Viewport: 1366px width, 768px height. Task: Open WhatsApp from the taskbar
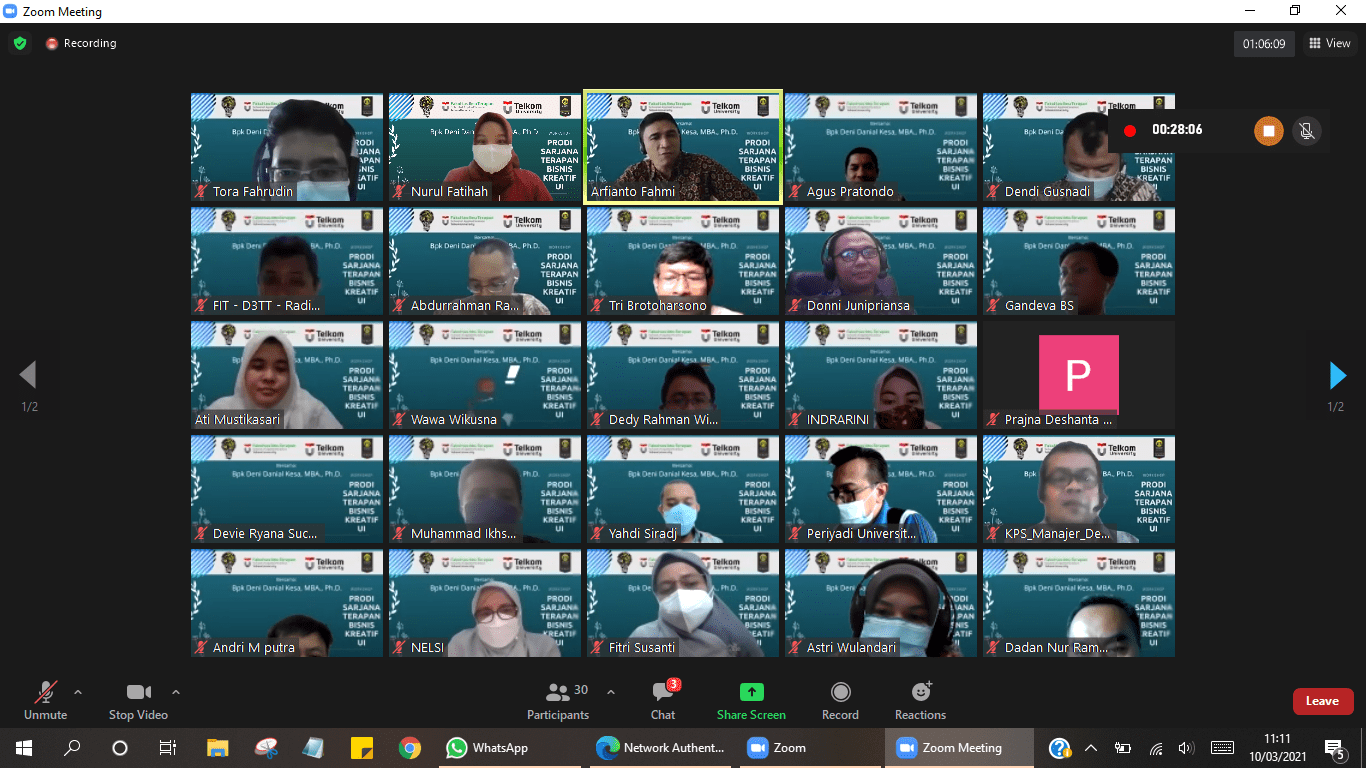[x=487, y=748]
